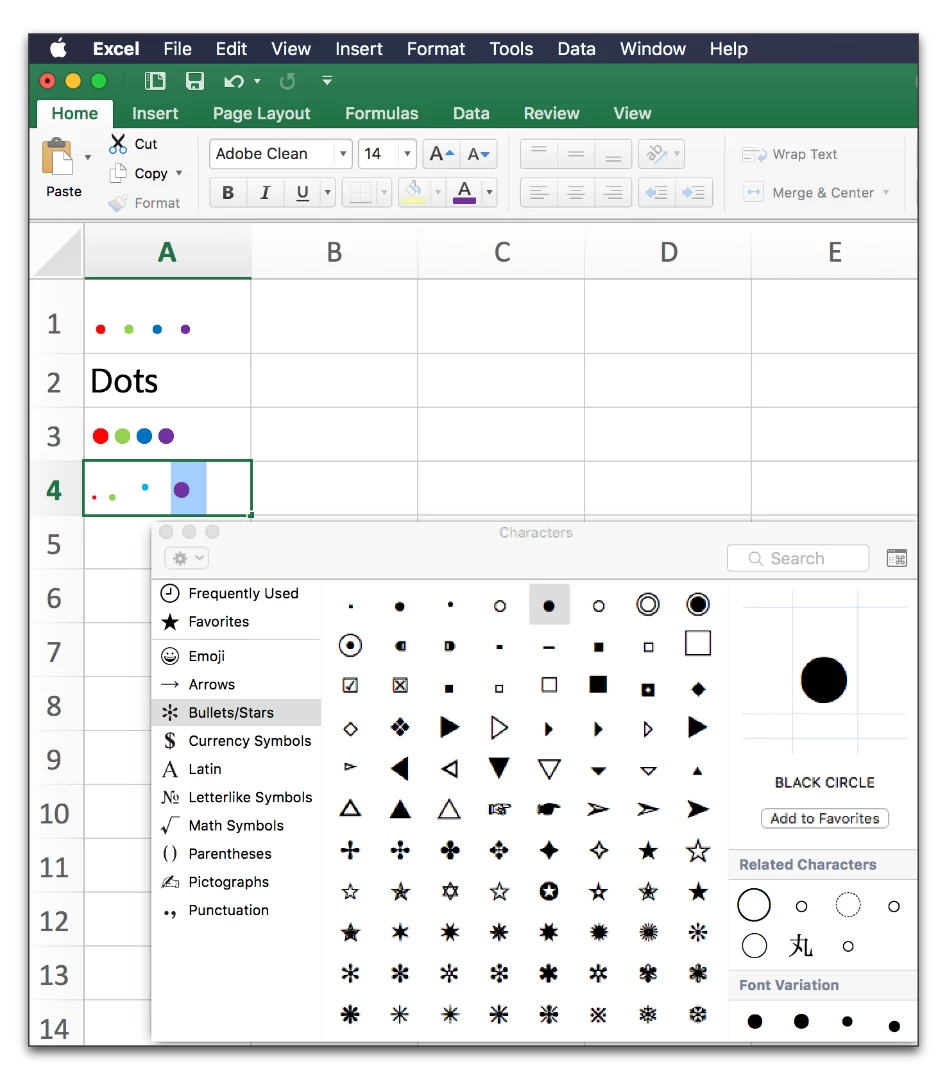Click the Font Color A icon
Image resolution: width=947 pixels, height=1080 pixels.
pyautogui.click(x=465, y=192)
